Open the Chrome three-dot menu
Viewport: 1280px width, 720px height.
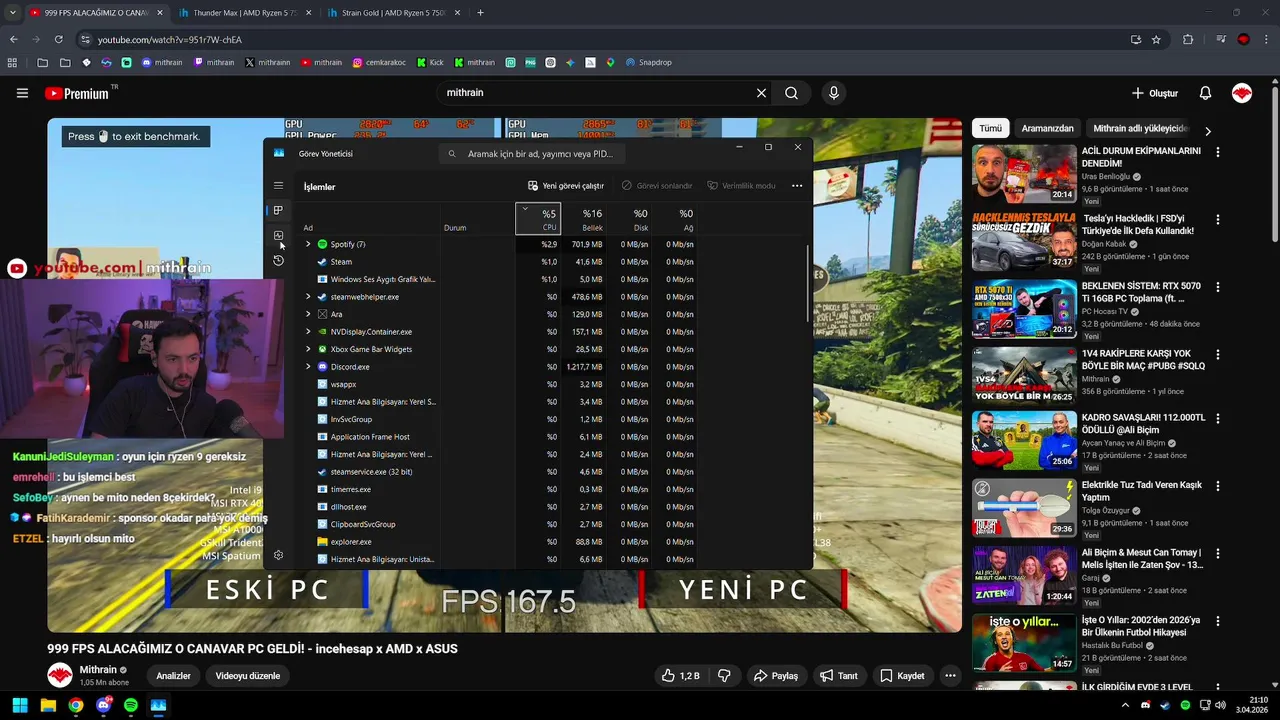coord(1266,39)
